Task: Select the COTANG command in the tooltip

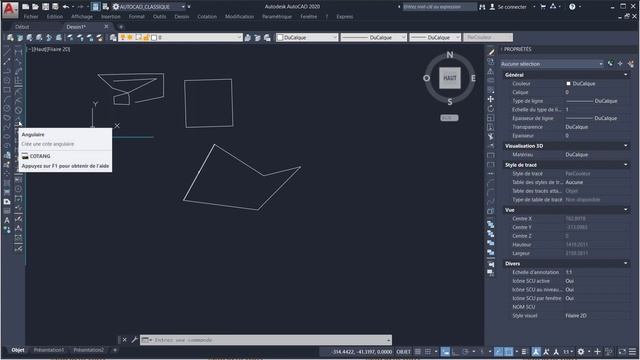Action: [x=40, y=156]
